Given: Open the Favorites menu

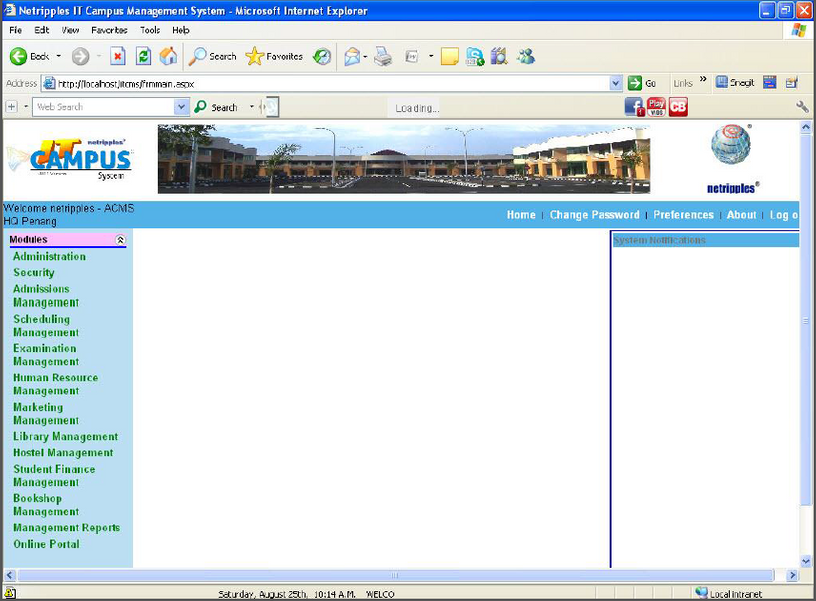Looking at the screenshot, I should (x=109, y=30).
